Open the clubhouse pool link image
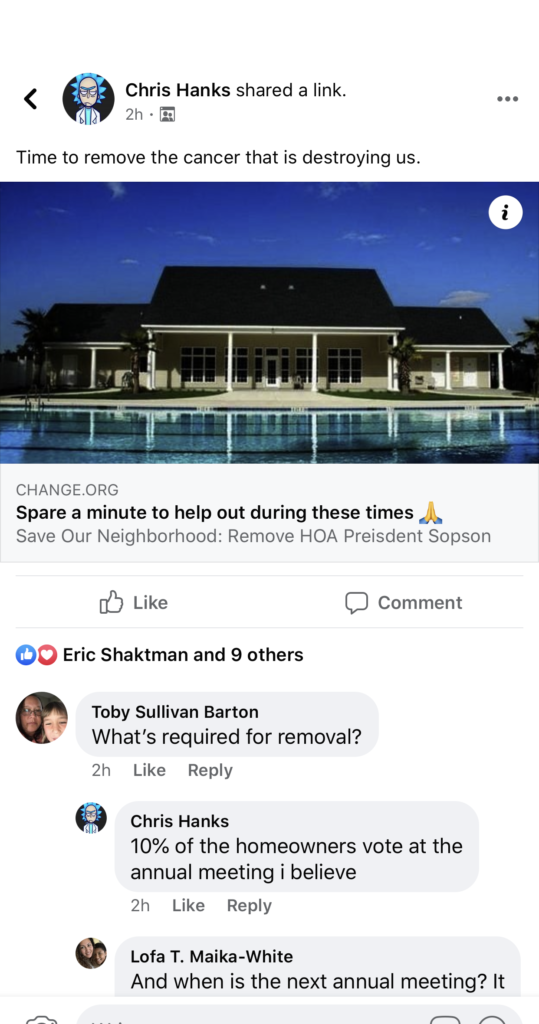539x1024 pixels. 269,323
